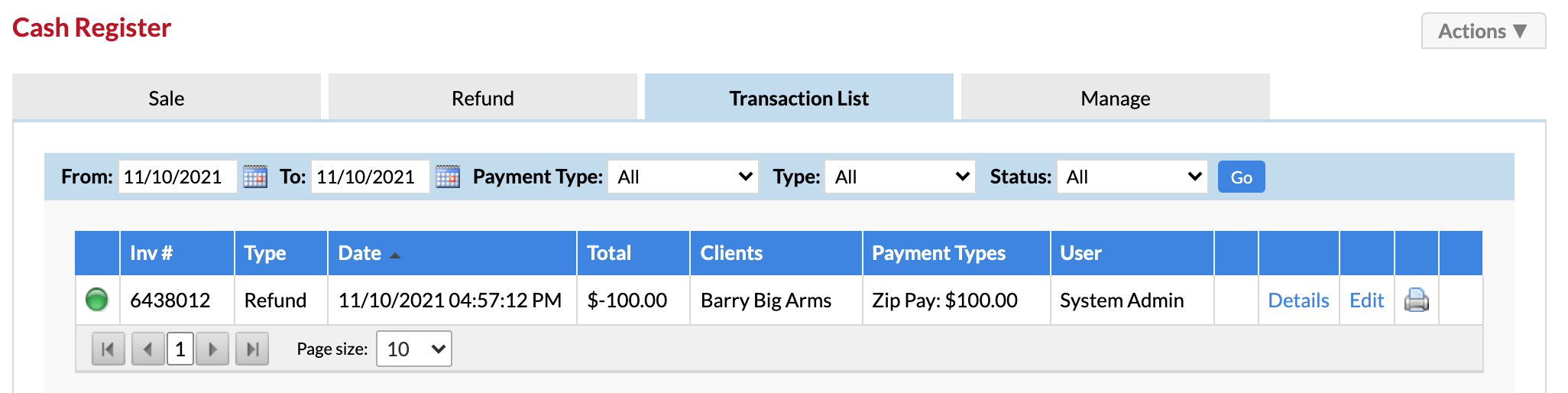Open the Manage tab
The width and height of the screenshot is (1568, 393).
pyautogui.click(x=1116, y=97)
